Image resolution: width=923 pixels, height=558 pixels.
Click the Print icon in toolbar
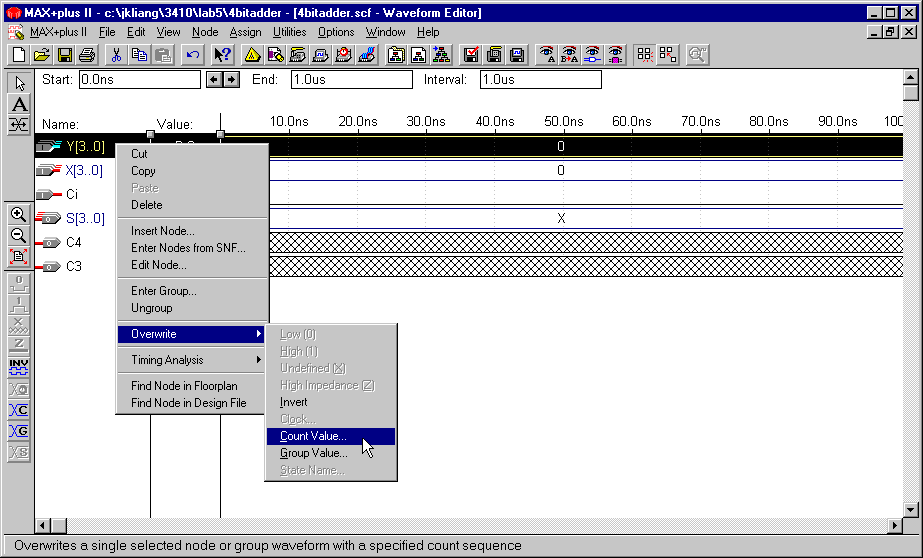tap(86, 55)
